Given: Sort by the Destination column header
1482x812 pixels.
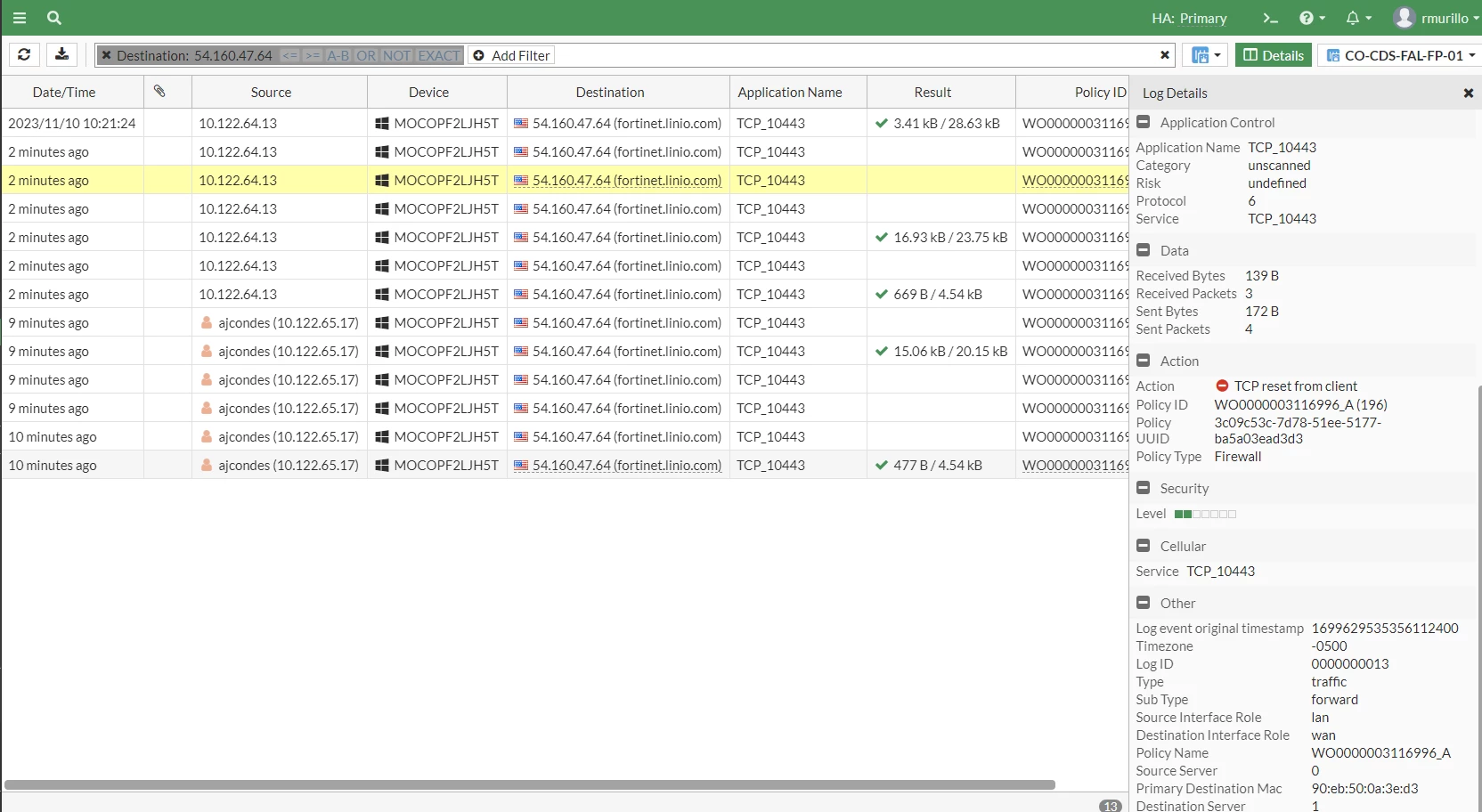Looking at the screenshot, I should coord(610,92).
